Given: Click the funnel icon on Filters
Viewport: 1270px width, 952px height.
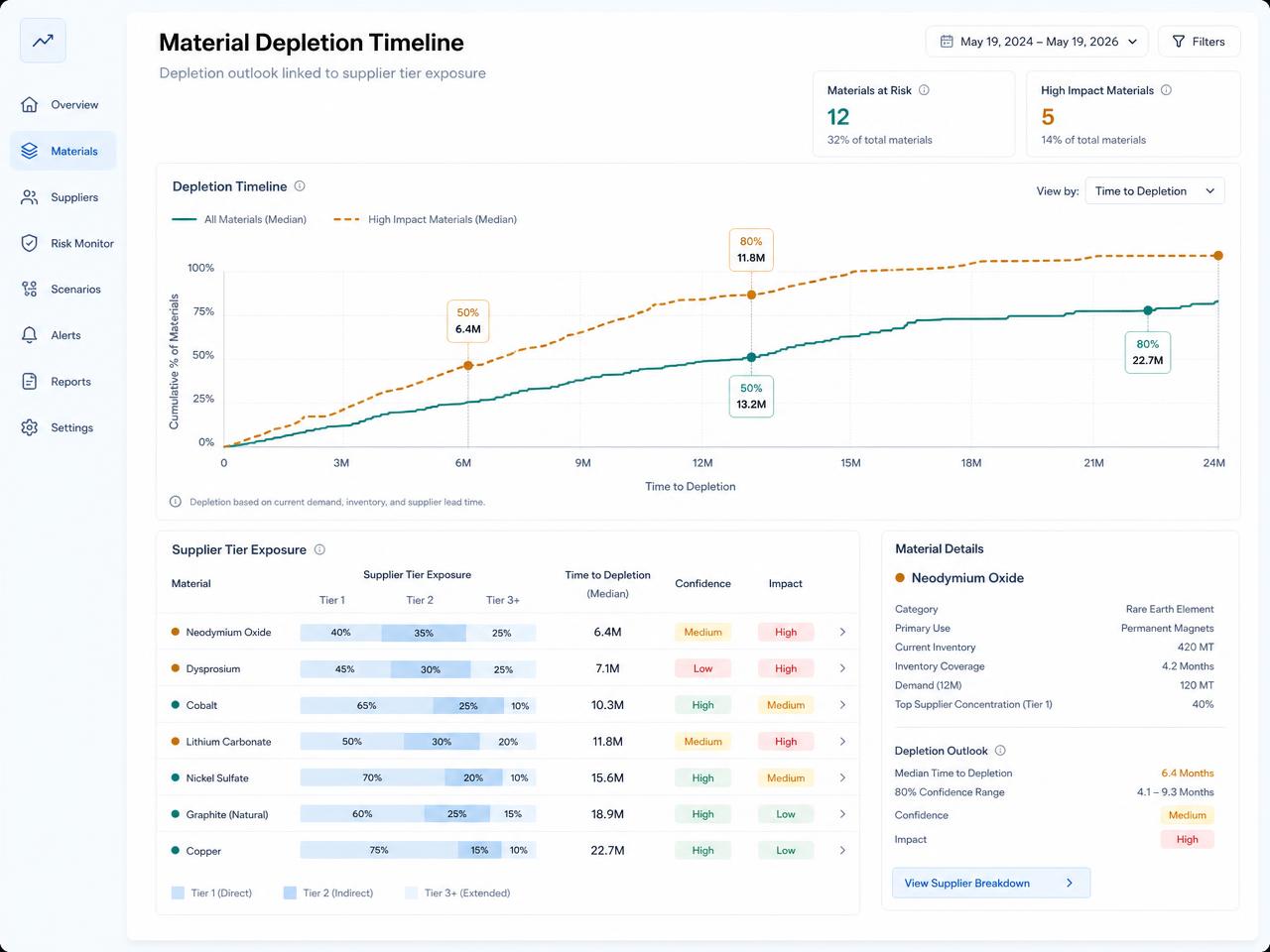Looking at the screenshot, I should click(x=1179, y=42).
